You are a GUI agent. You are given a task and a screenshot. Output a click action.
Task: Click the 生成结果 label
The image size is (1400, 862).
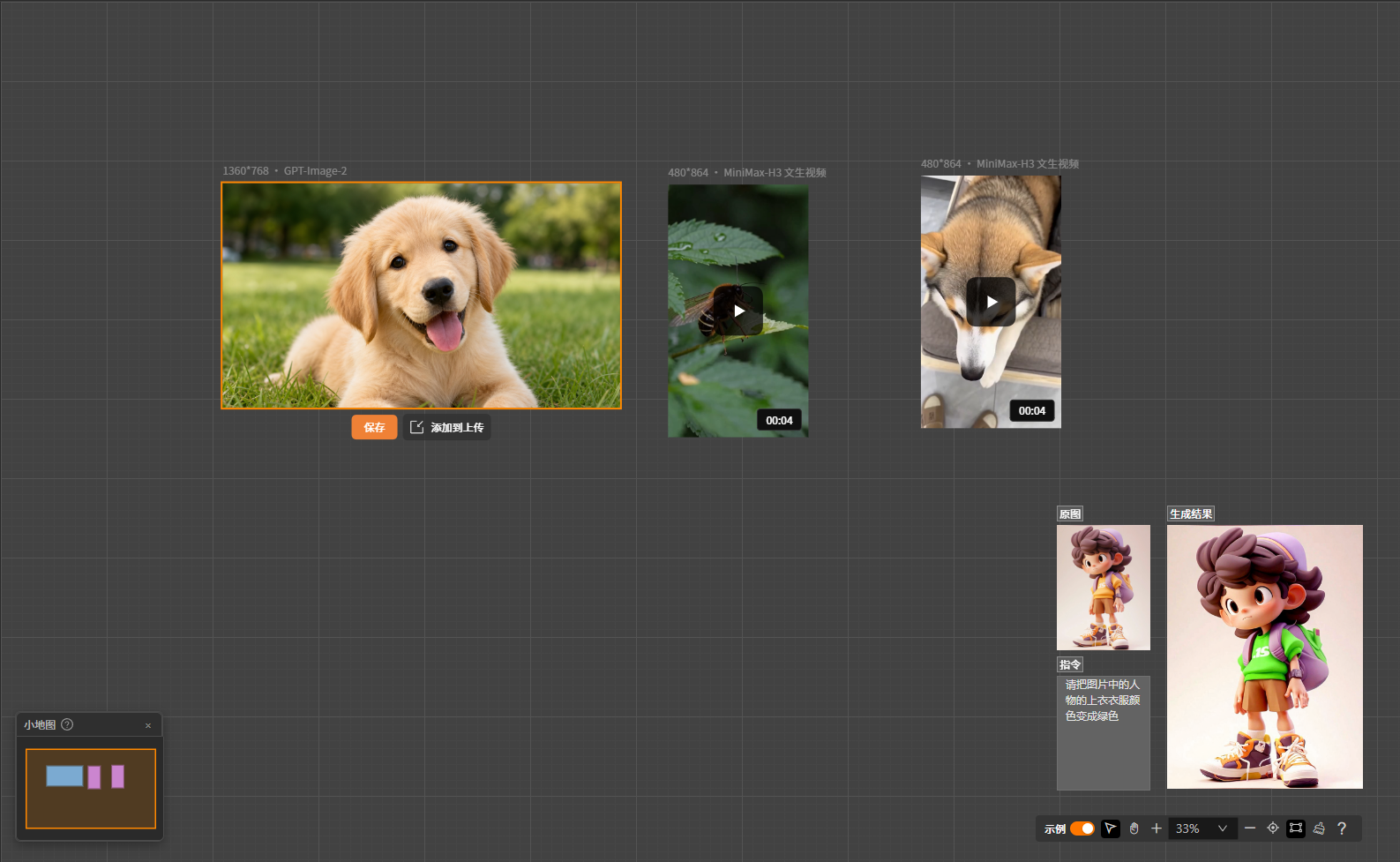(x=1191, y=514)
